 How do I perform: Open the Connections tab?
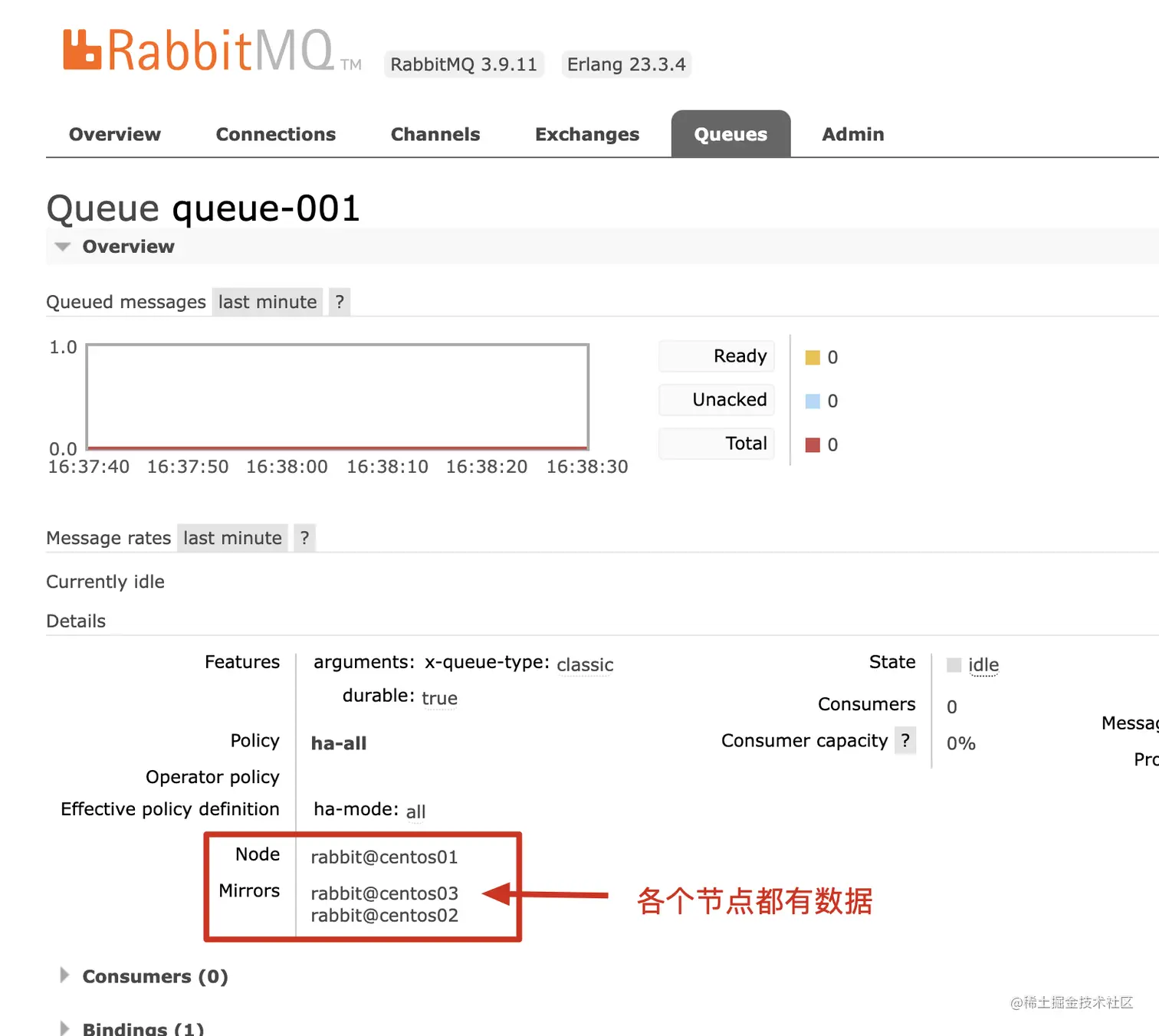pos(276,134)
